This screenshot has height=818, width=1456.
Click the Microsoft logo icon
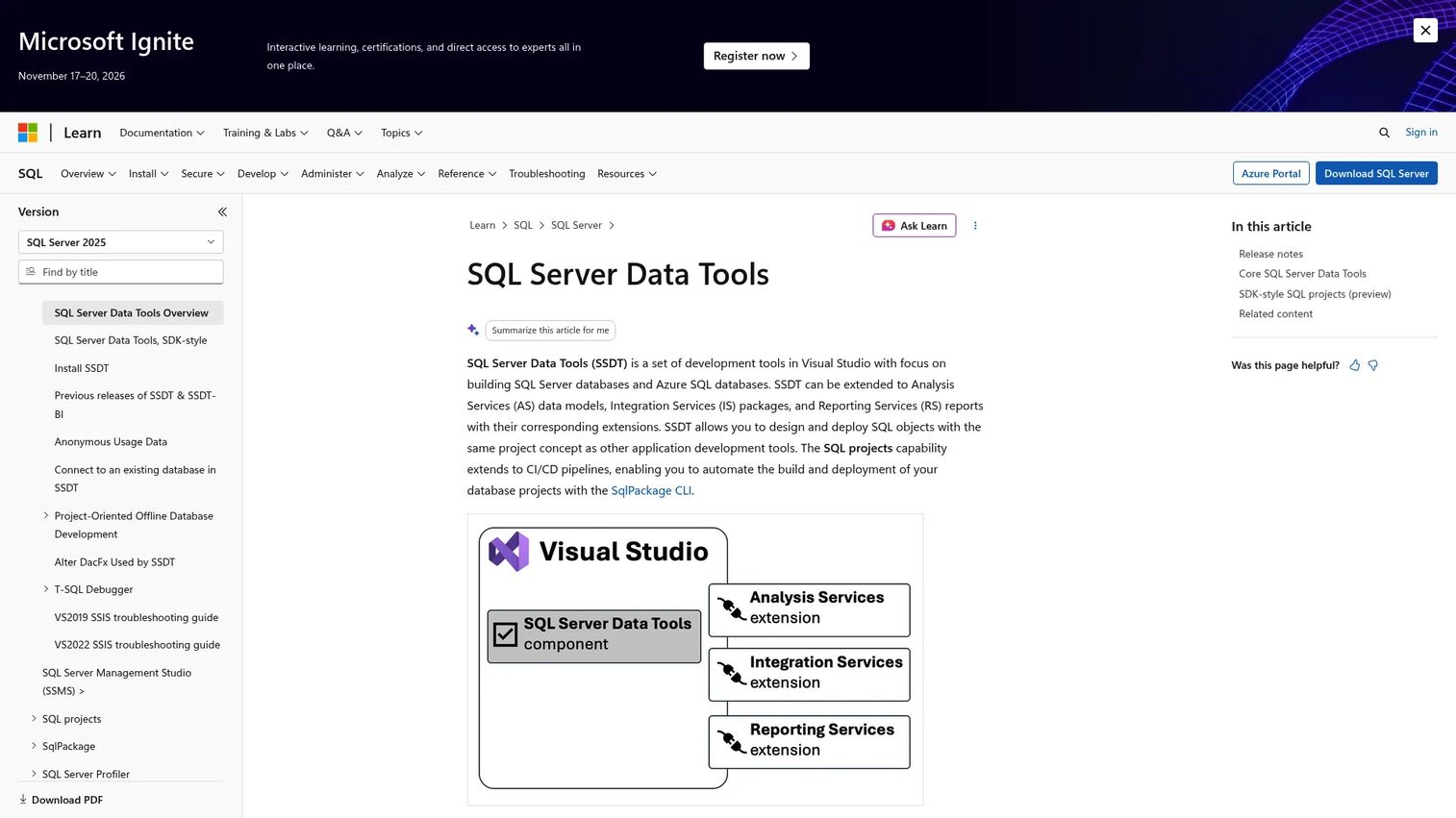(x=28, y=133)
